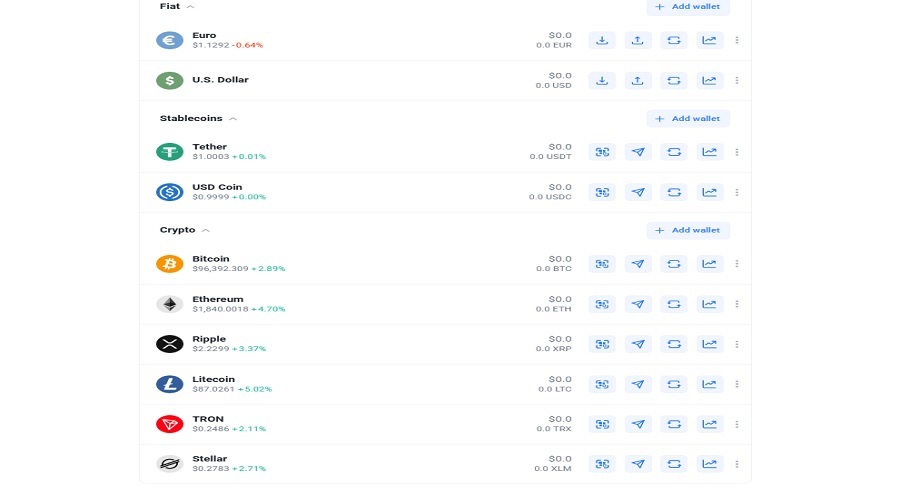The width and height of the screenshot is (900, 500).
Task: Open the exchange icon for TRON
Action: point(673,424)
